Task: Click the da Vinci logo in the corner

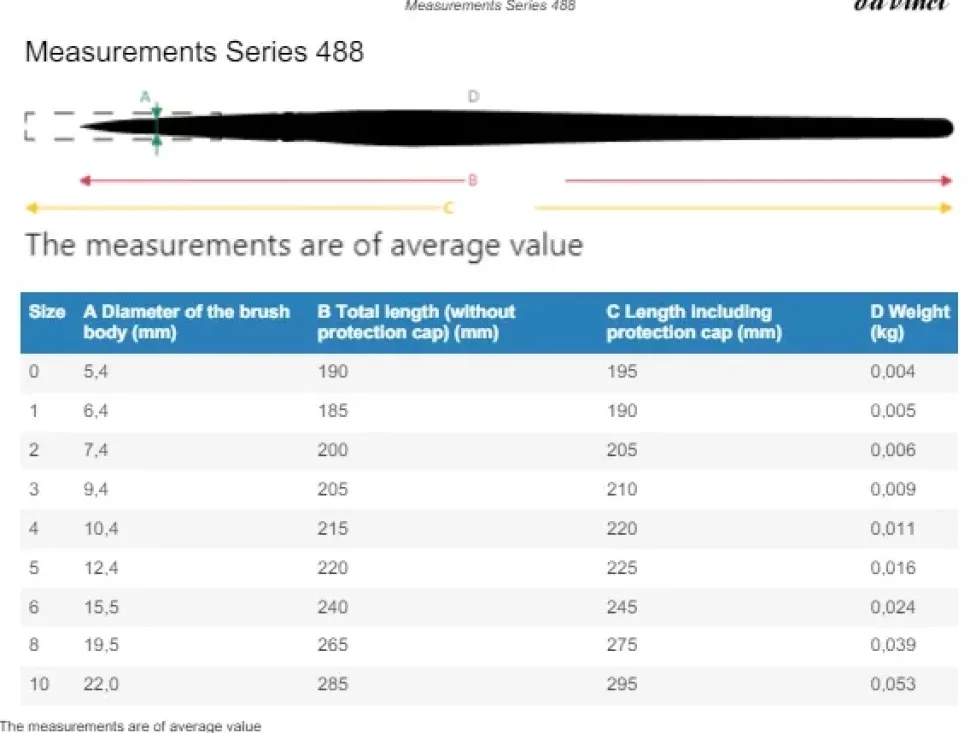Action: click(901, 5)
